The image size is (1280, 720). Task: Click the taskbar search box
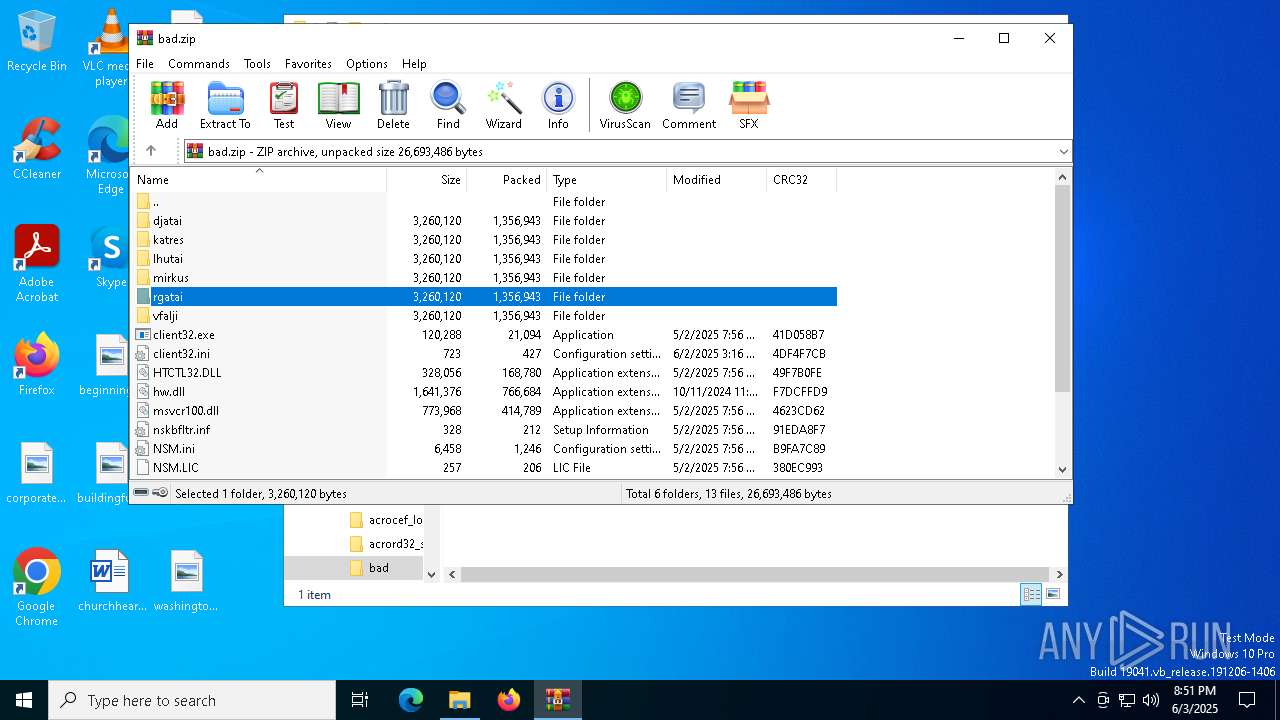click(x=192, y=700)
